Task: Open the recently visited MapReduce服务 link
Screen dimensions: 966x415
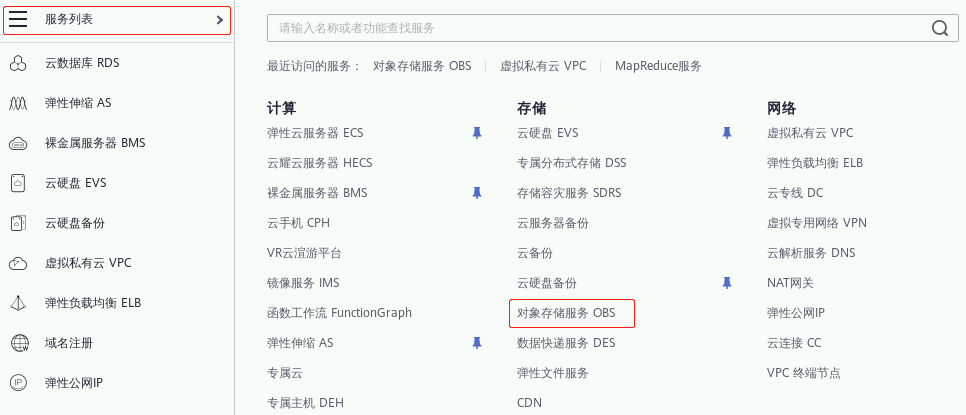Action: (x=658, y=66)
